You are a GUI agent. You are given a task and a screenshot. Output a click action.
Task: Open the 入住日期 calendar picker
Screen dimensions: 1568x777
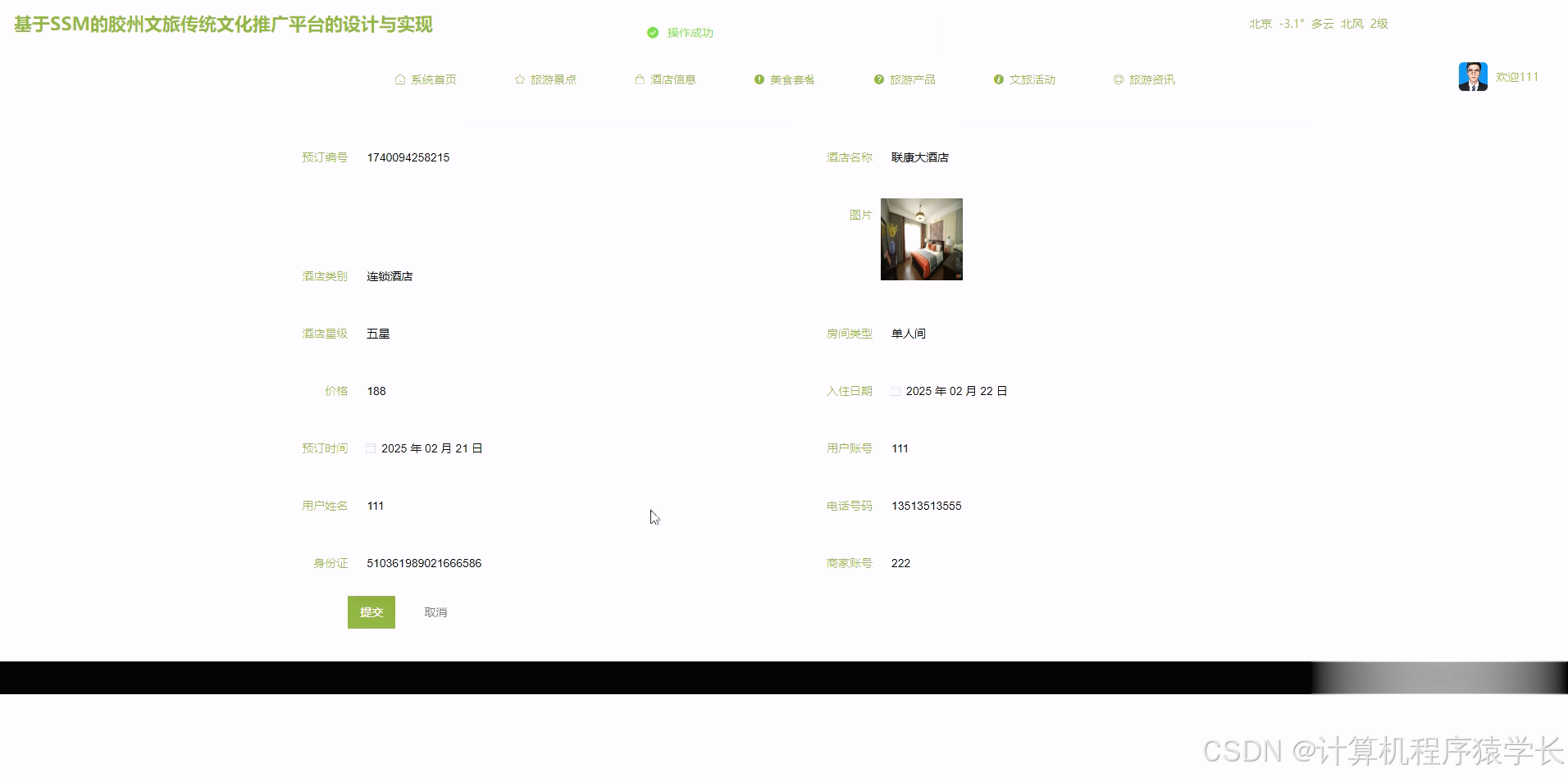coord(895,391)
